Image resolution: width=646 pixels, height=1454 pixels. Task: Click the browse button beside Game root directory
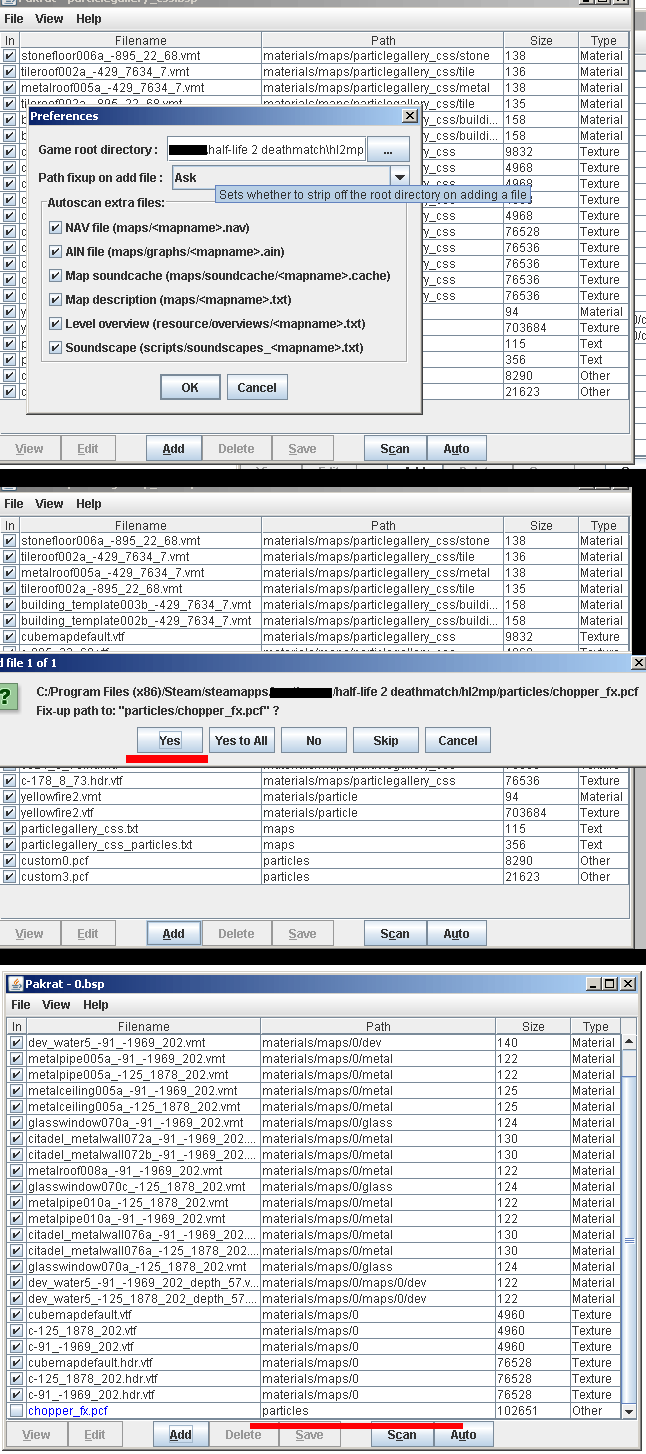(x=388, y=150)
